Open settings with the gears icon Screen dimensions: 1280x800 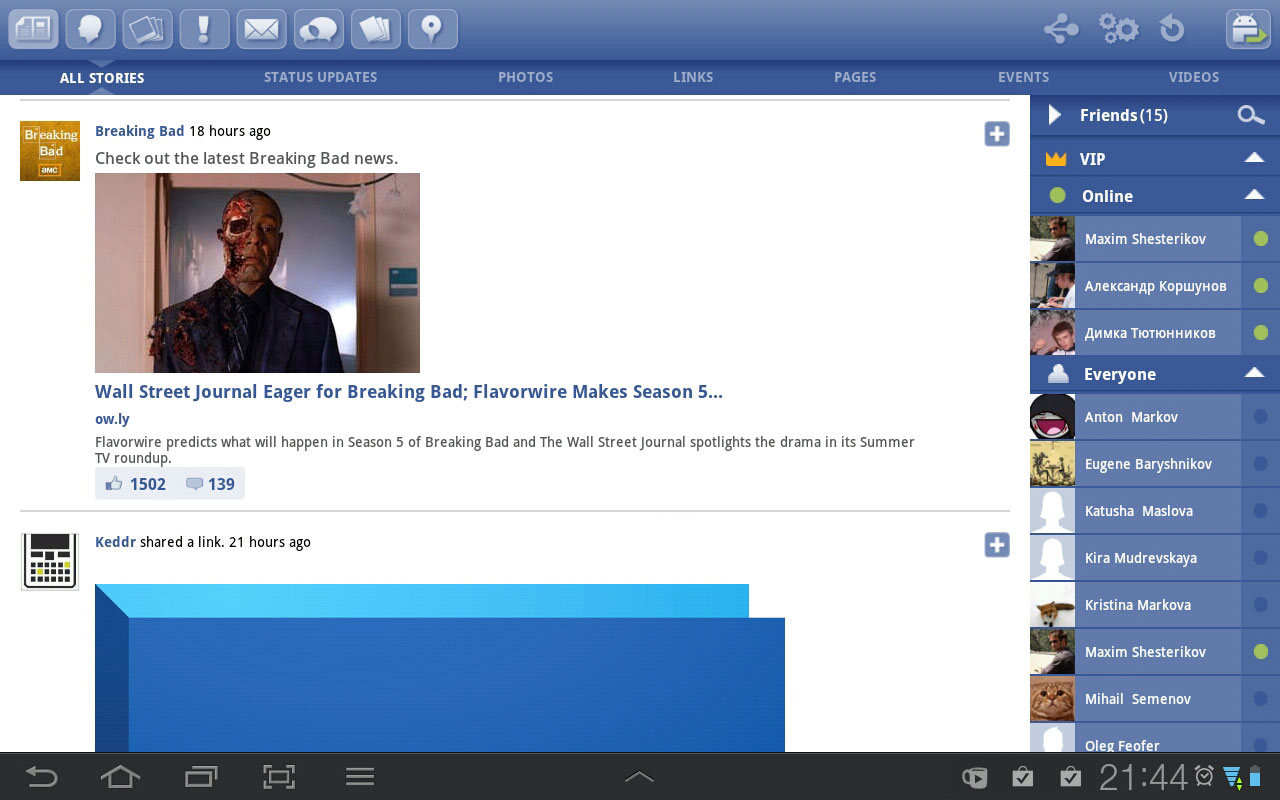tap(1118, 29)
